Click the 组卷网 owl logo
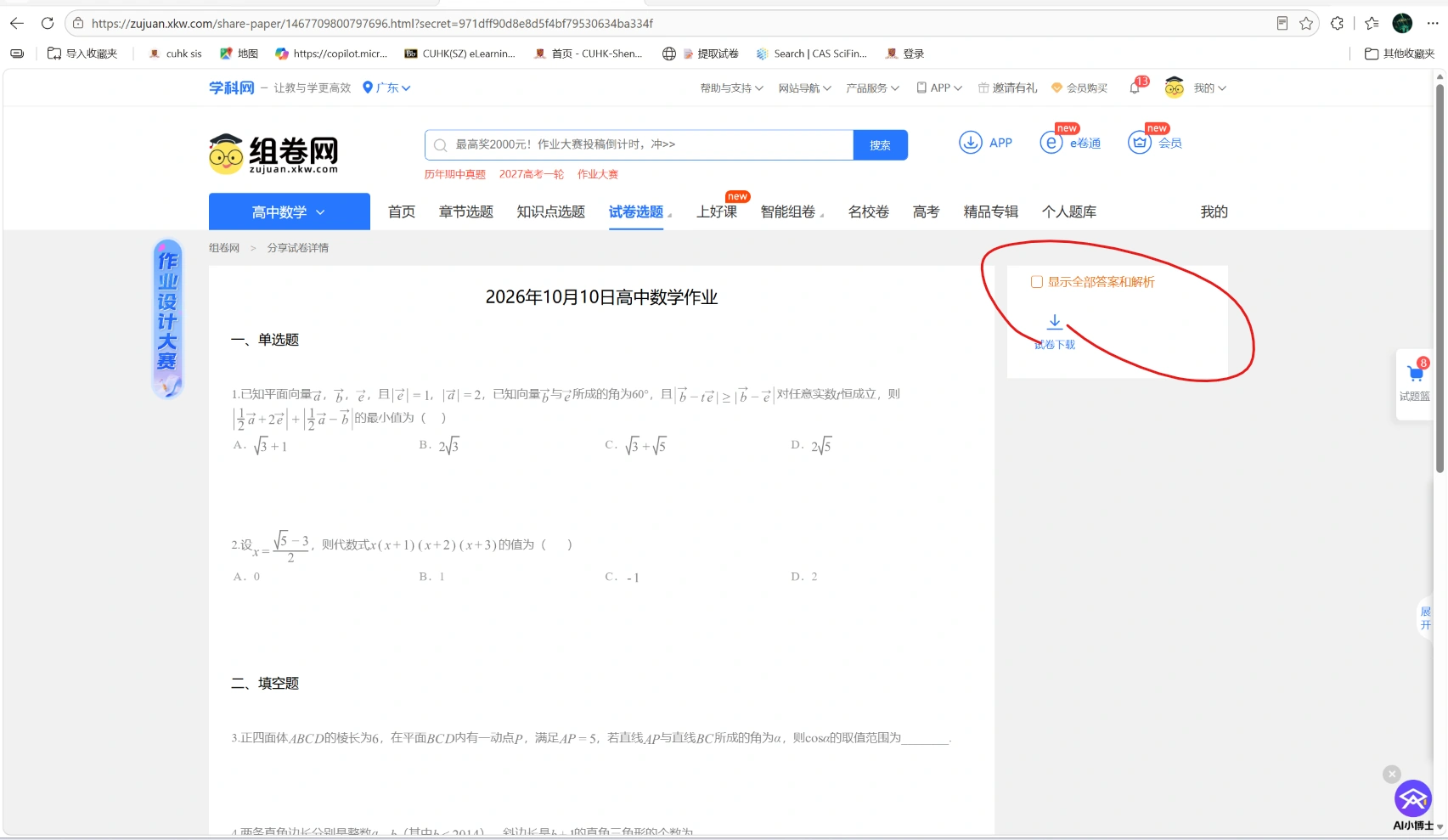Viewport: 1448px width, 840px height. pos(273,154)
